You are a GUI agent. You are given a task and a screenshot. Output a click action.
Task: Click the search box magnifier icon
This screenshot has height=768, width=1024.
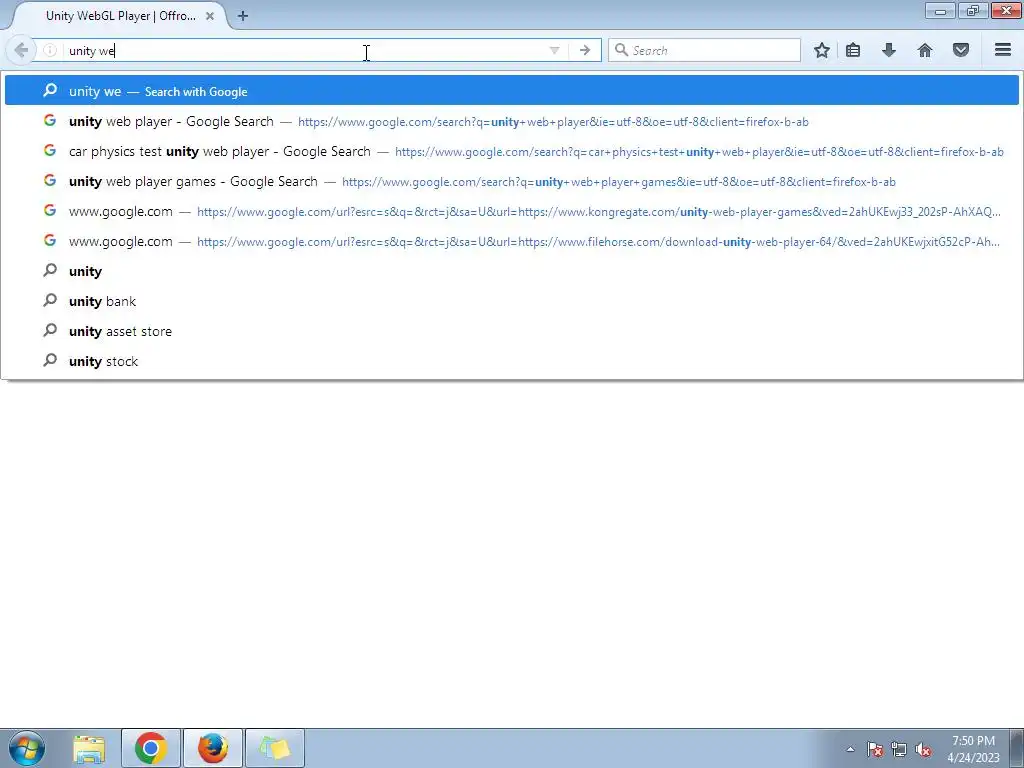point(622,50)
